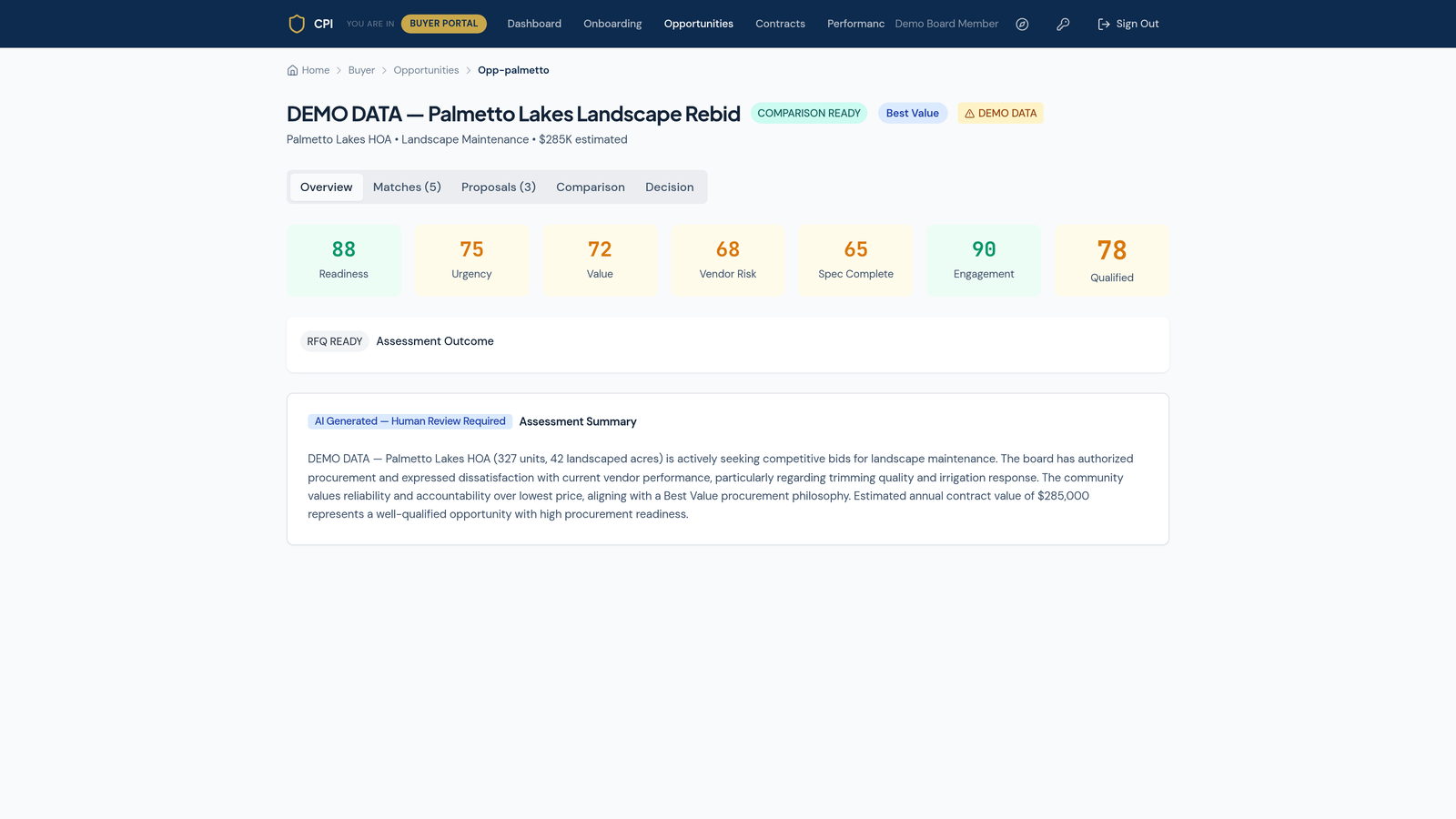Image resolution: width=1456 pixels, height=819 pixels.
Task: Click the Best Value badge
Action: (913, 114)
